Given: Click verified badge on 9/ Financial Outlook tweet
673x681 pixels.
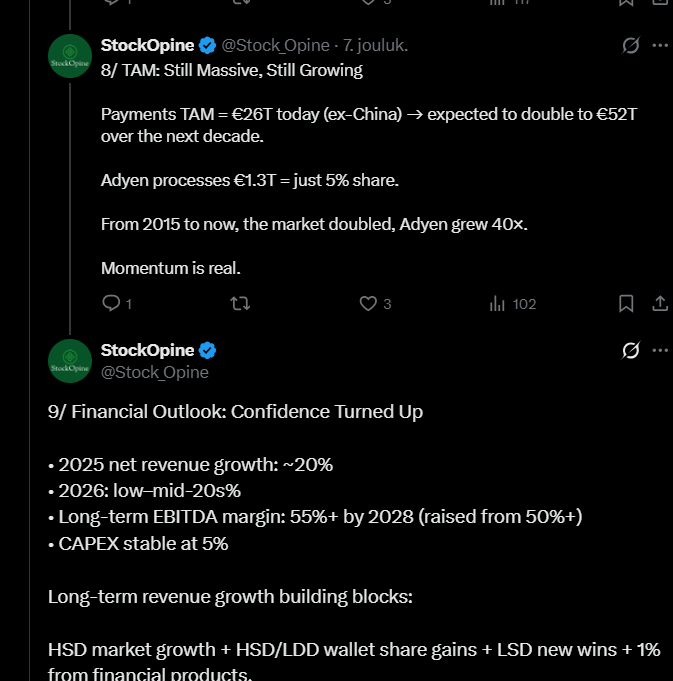Looking at the screenshot, I should click(208, 350).
